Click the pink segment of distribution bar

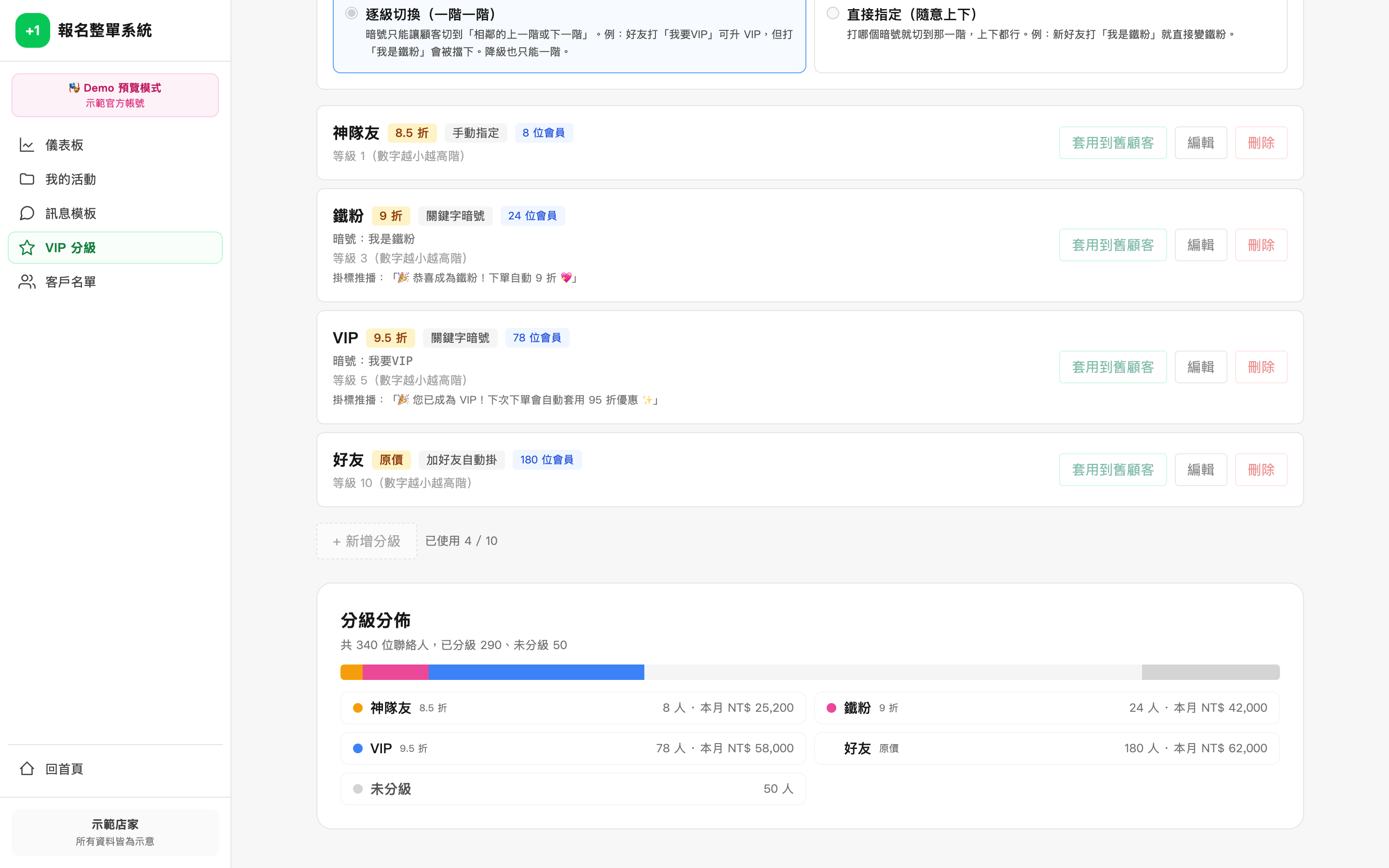pos(395,672)
